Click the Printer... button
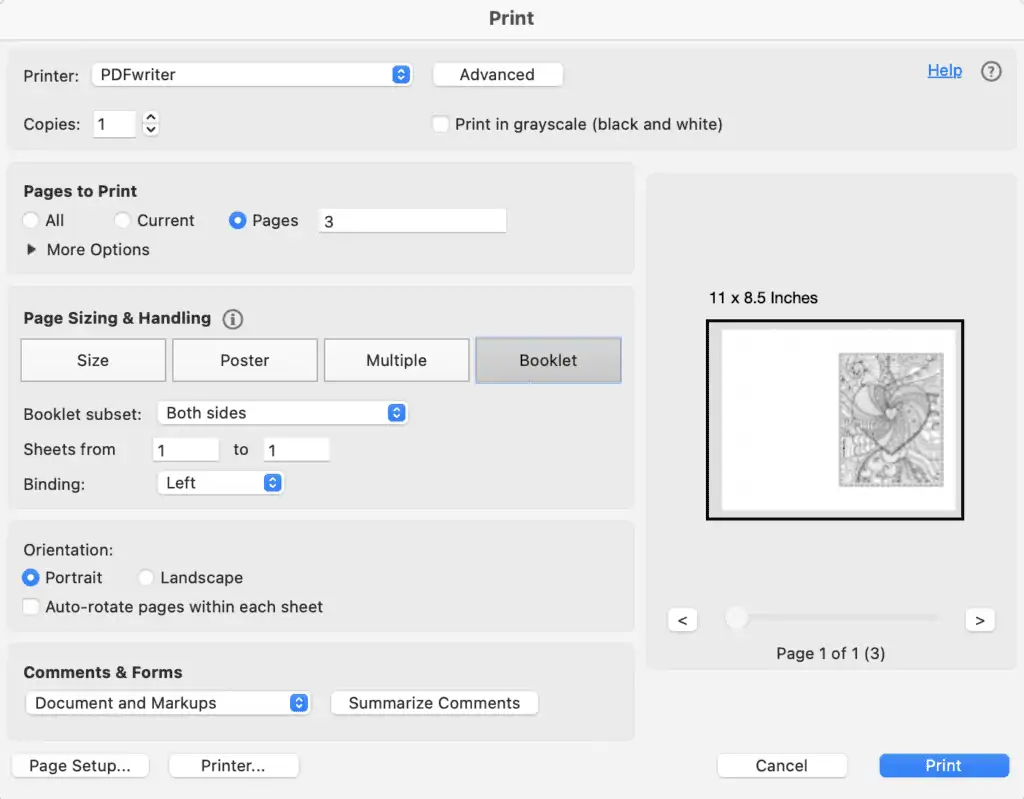This screenshot has height=799, width=1024. click(233, 766)
